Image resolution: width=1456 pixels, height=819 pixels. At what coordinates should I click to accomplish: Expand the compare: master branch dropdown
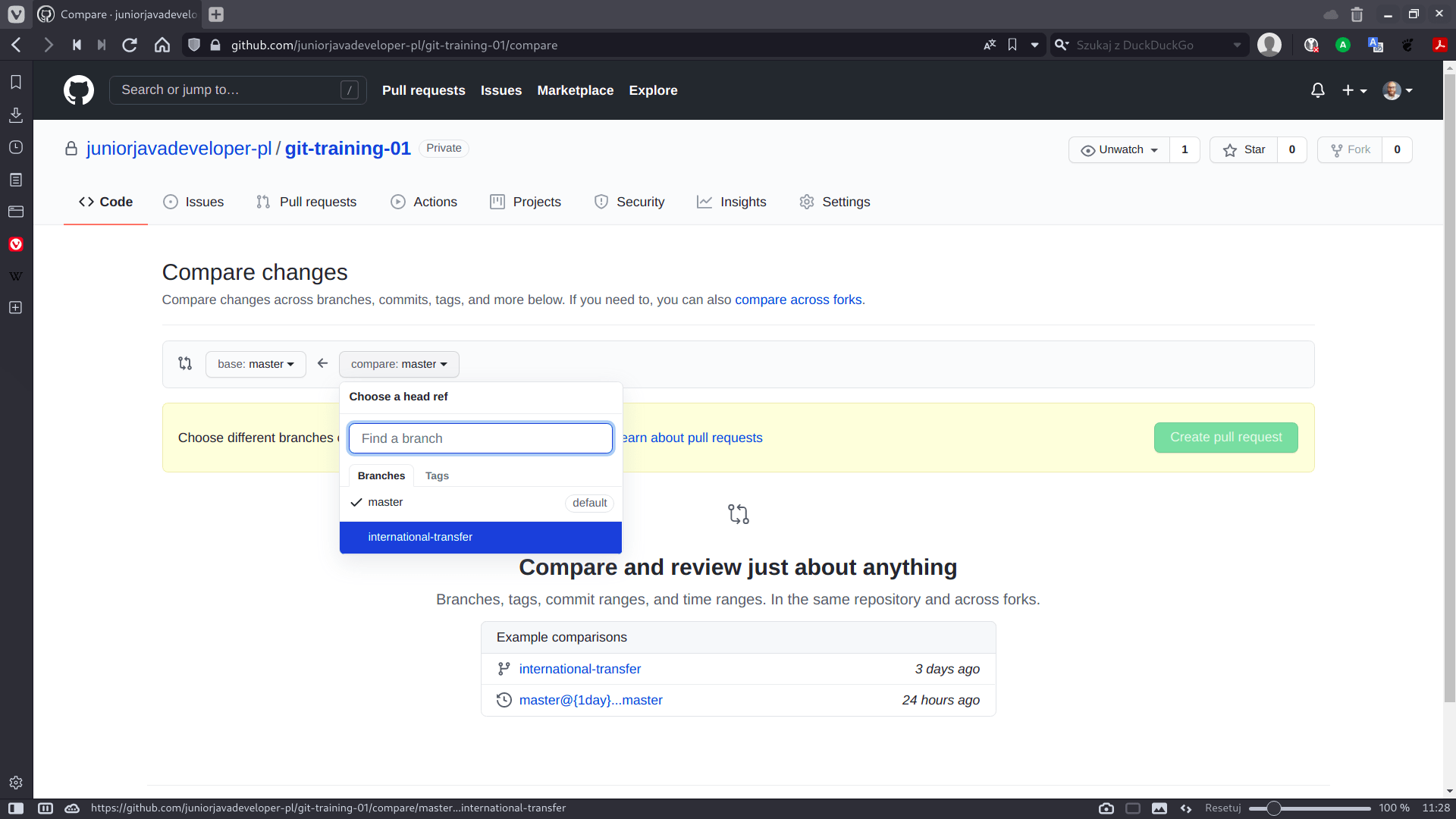coord(398,364)
